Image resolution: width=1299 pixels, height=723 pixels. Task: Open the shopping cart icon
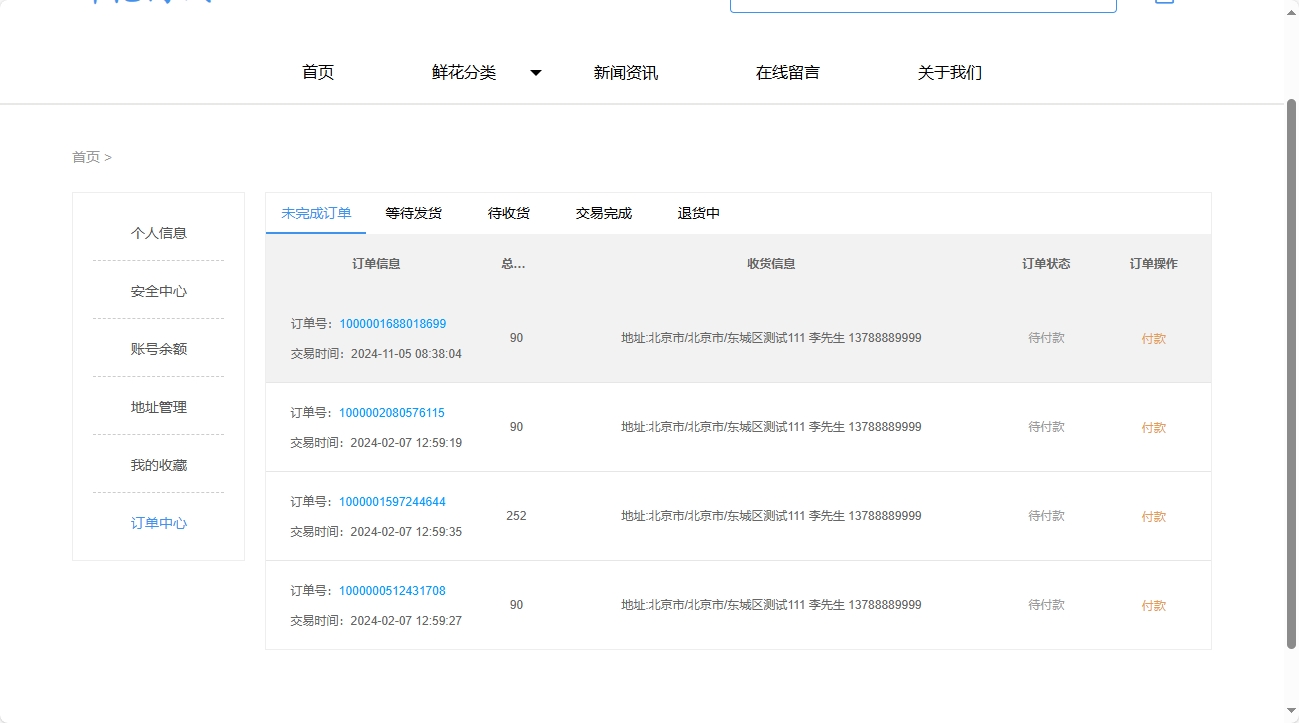(x=1163, y=3)
